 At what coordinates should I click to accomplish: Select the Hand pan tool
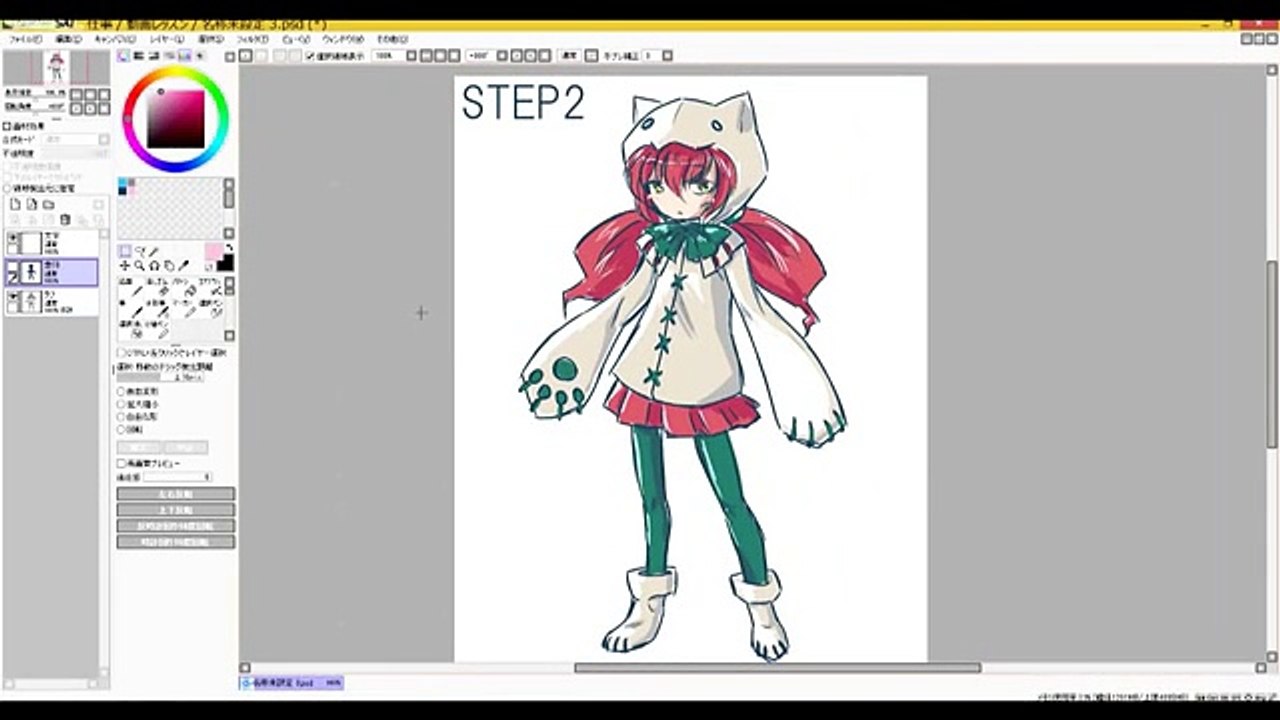pos(169,266)
